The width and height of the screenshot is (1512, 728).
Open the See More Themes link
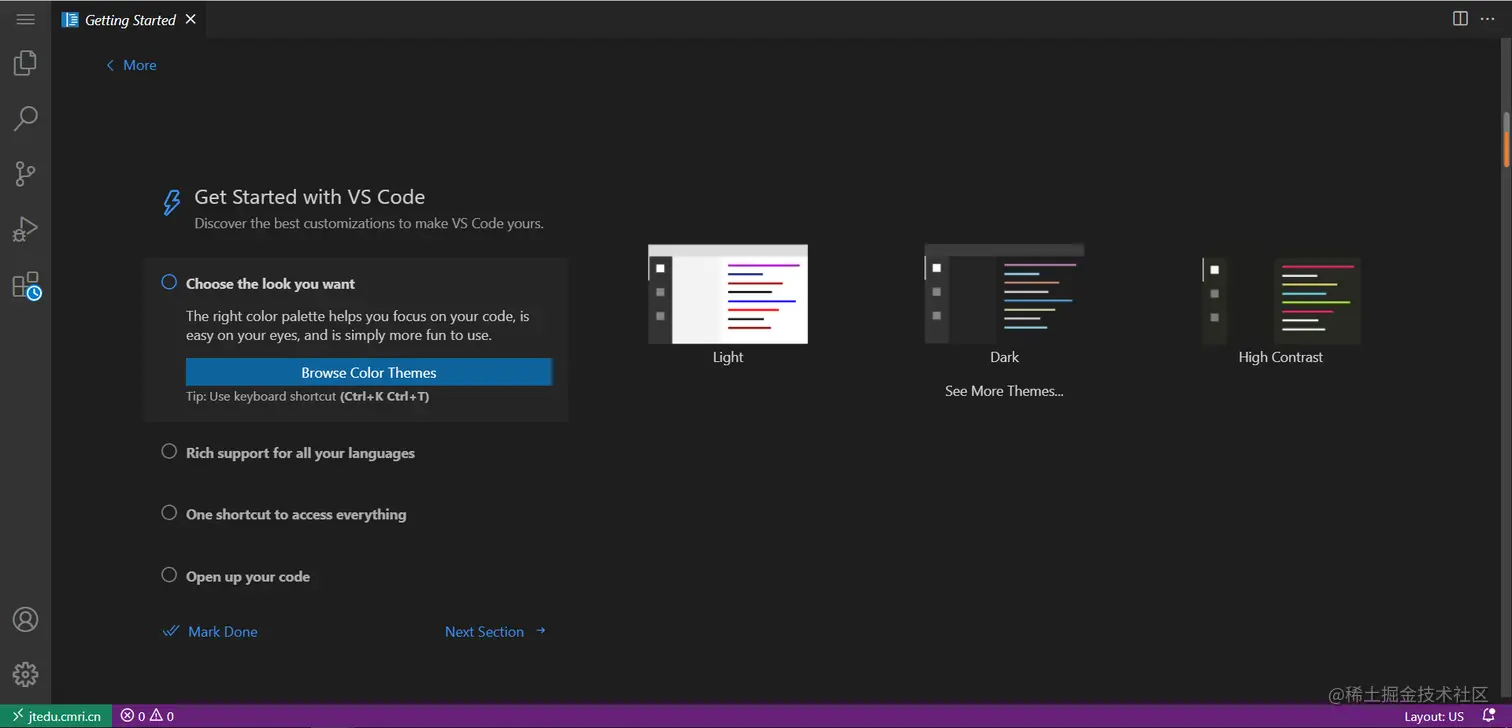pyautogui.click(x=1004, y=391)
